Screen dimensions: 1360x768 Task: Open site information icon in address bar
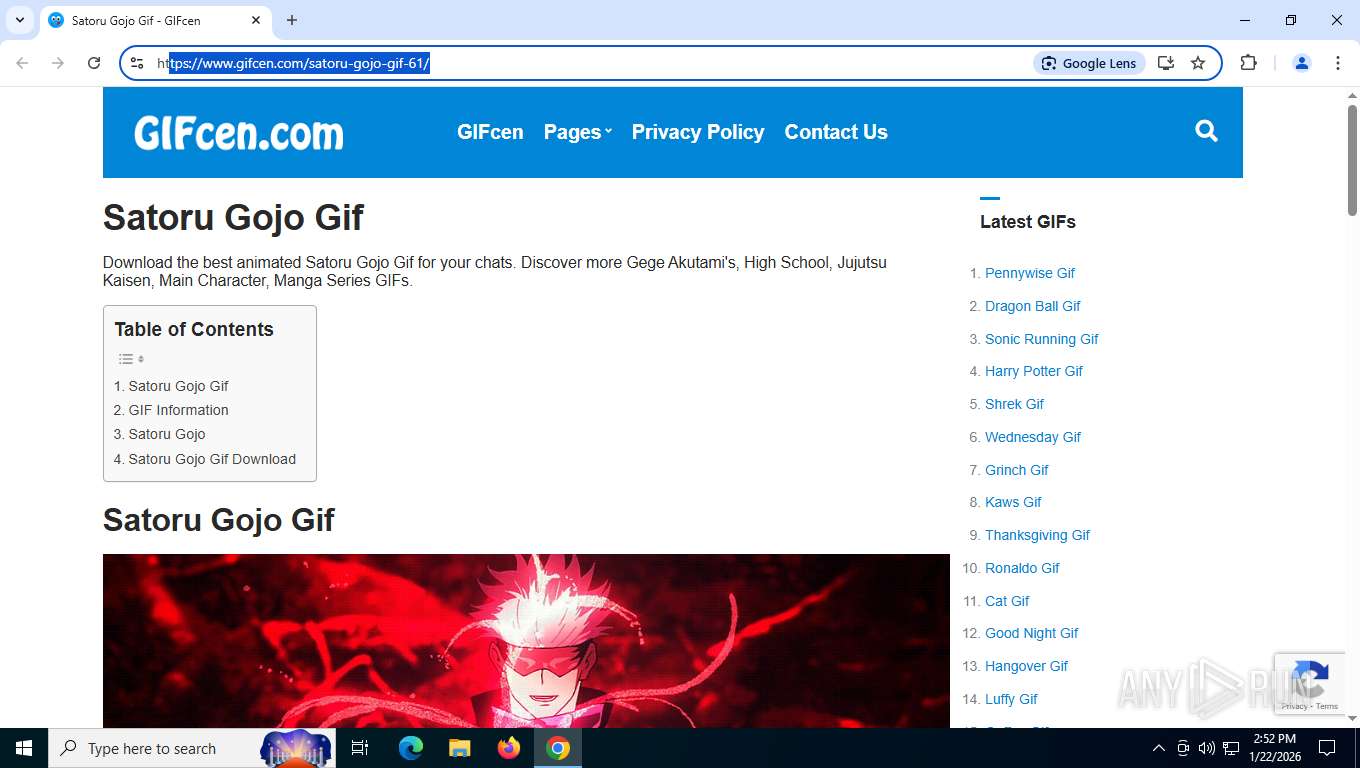(x=137, y=63)
